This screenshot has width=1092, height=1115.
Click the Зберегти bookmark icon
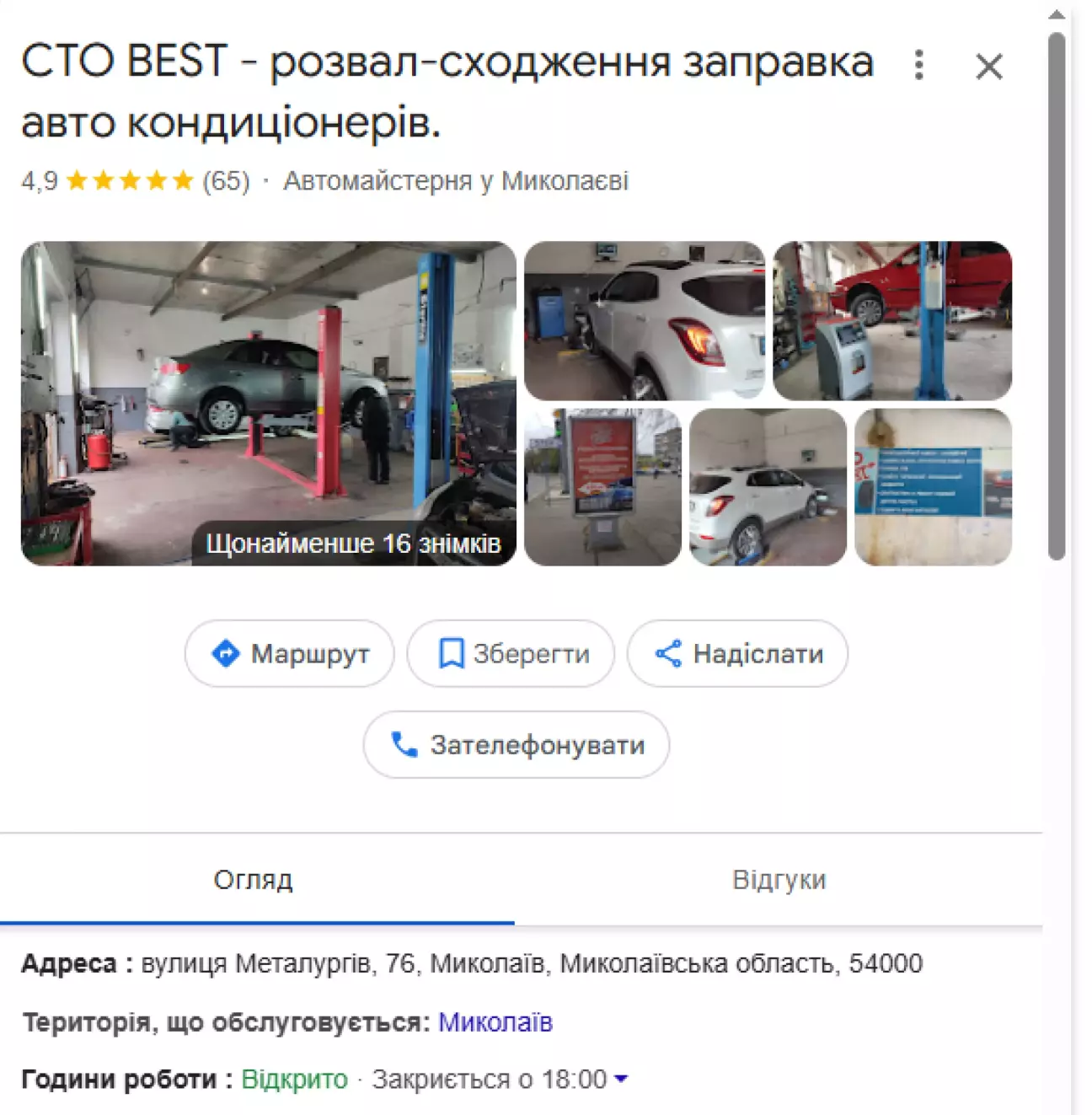pos(451,653)
